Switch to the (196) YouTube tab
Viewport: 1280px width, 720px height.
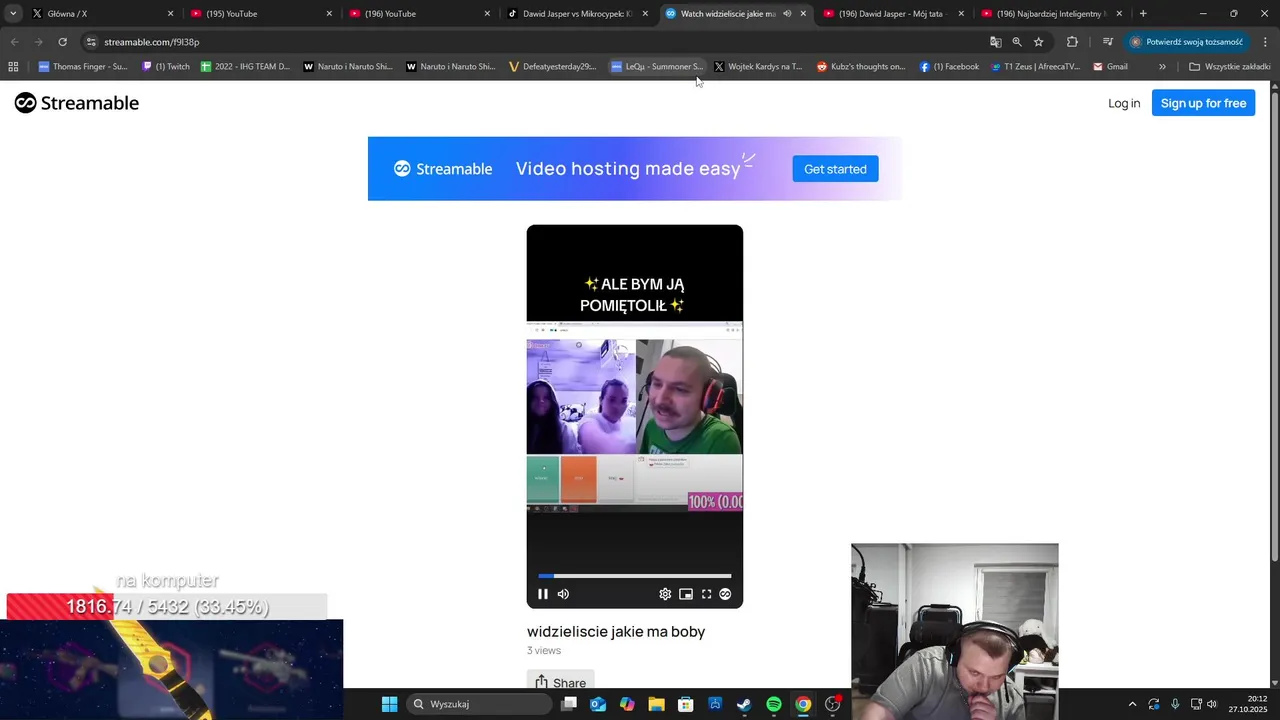point(418,14)
